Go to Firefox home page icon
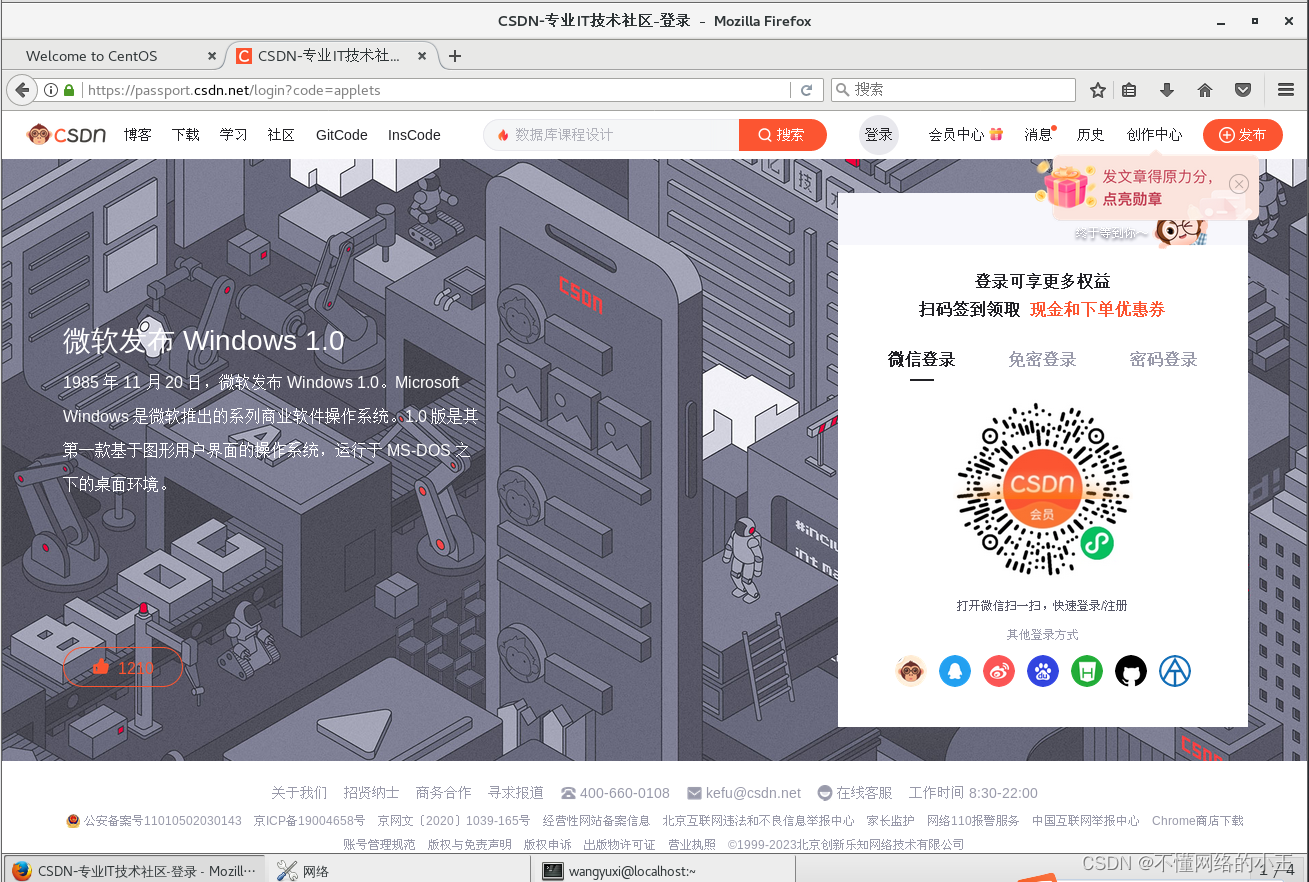The image size is (1309, 882). tap(1205, 90)
